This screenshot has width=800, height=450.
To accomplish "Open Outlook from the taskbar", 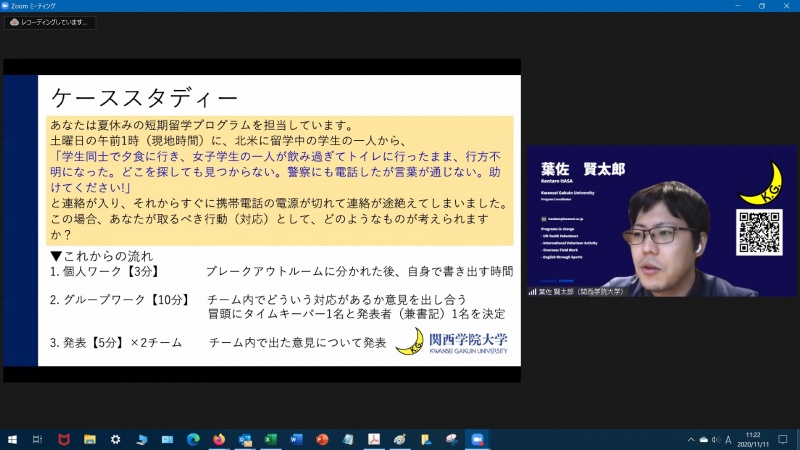I will click(x=245, y=439).
